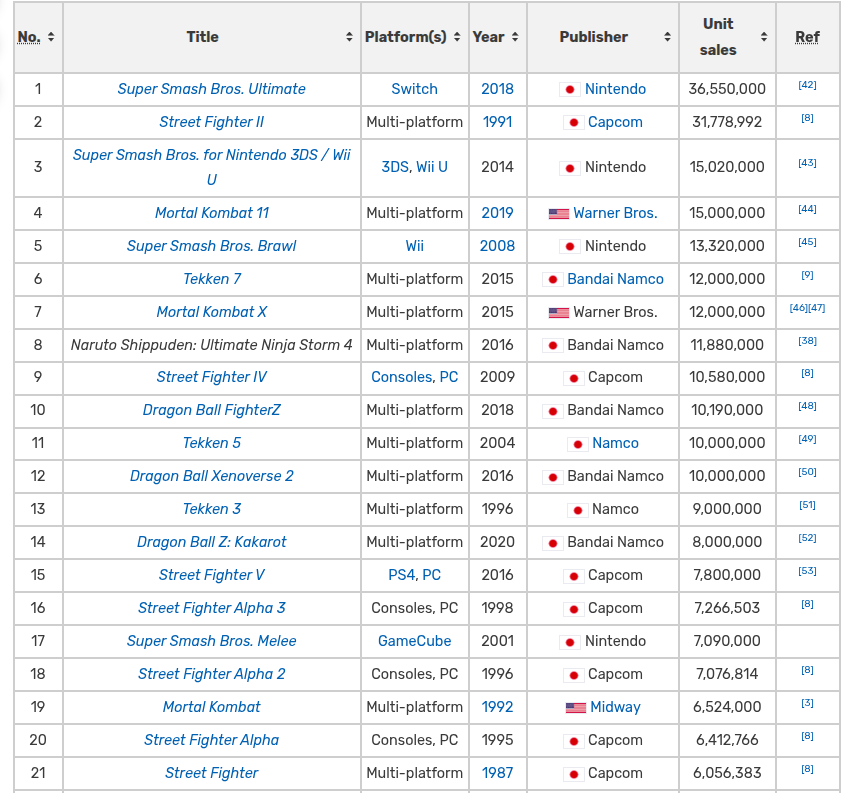This screenshot has height=793, width=853.
Task: Open Street Fighter Alpha 3 link
Action: [212, 608]
